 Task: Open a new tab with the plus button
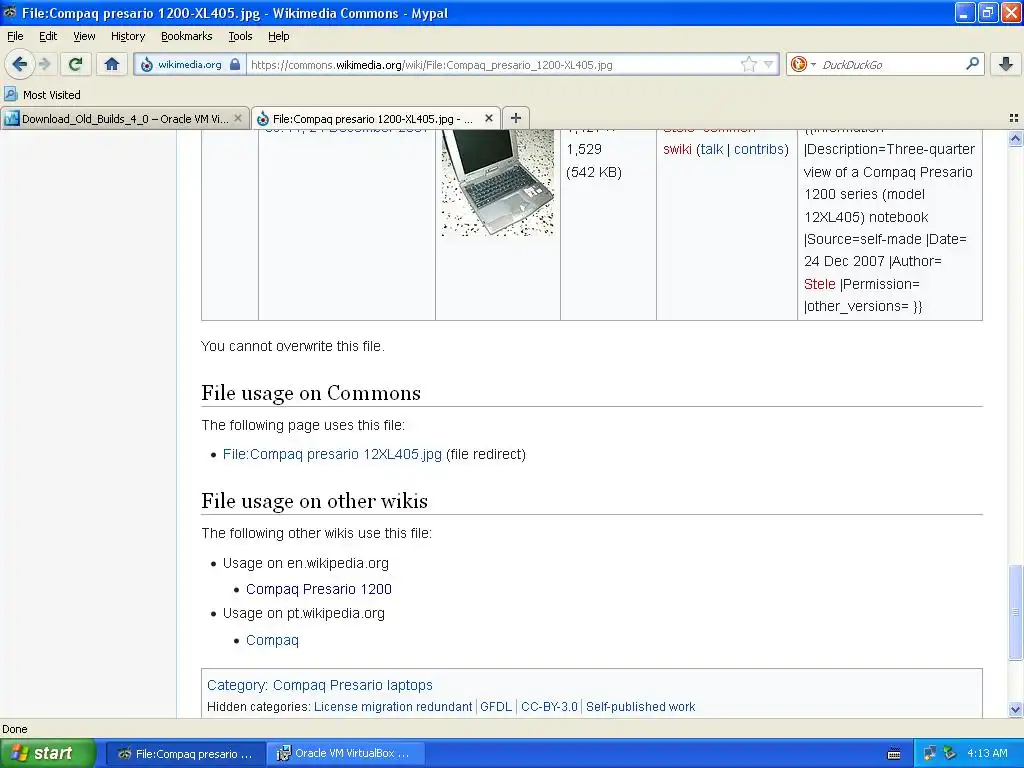coord(516,118)
